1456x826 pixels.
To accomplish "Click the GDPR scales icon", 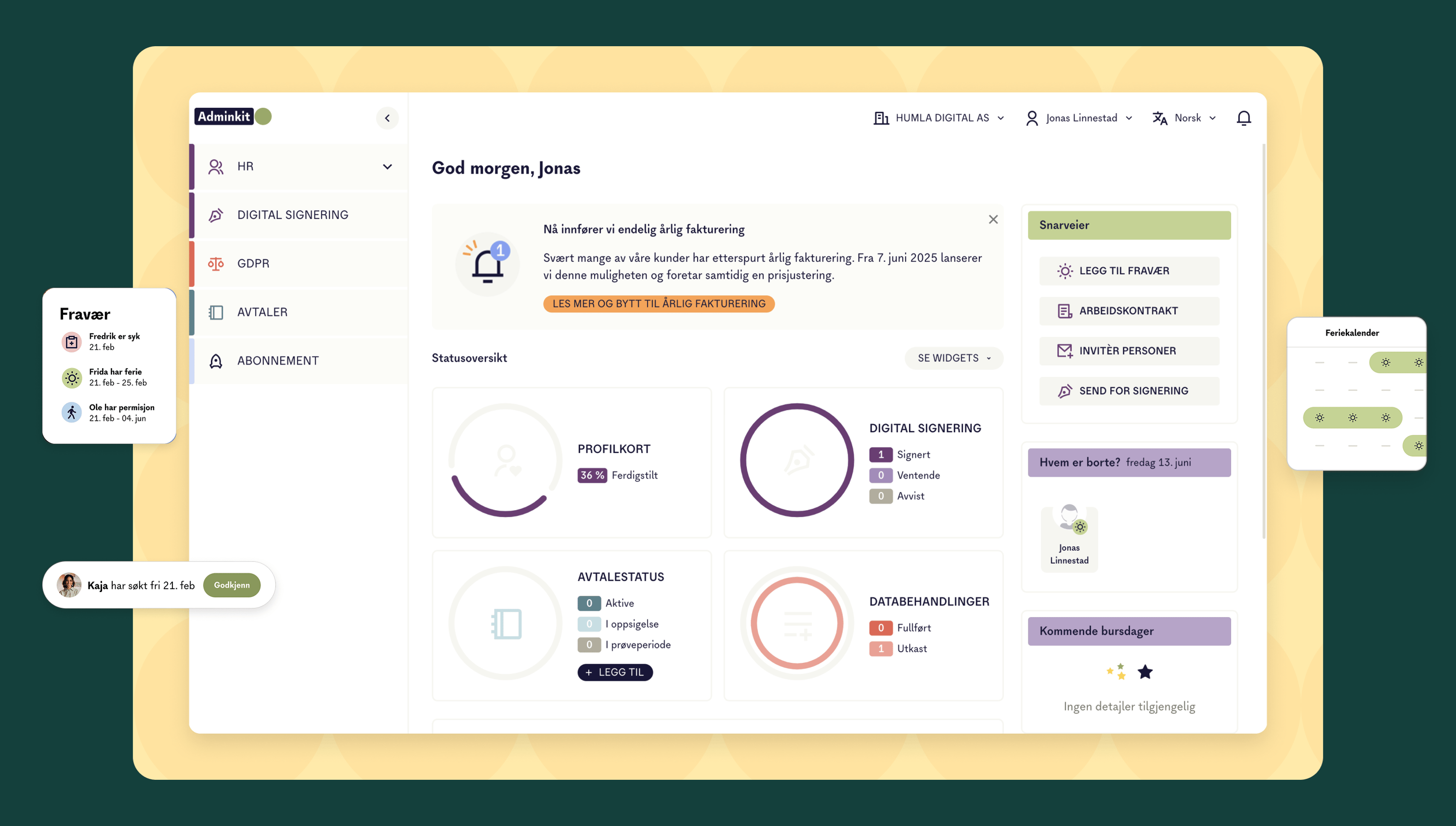I will [x=216, y=263].
